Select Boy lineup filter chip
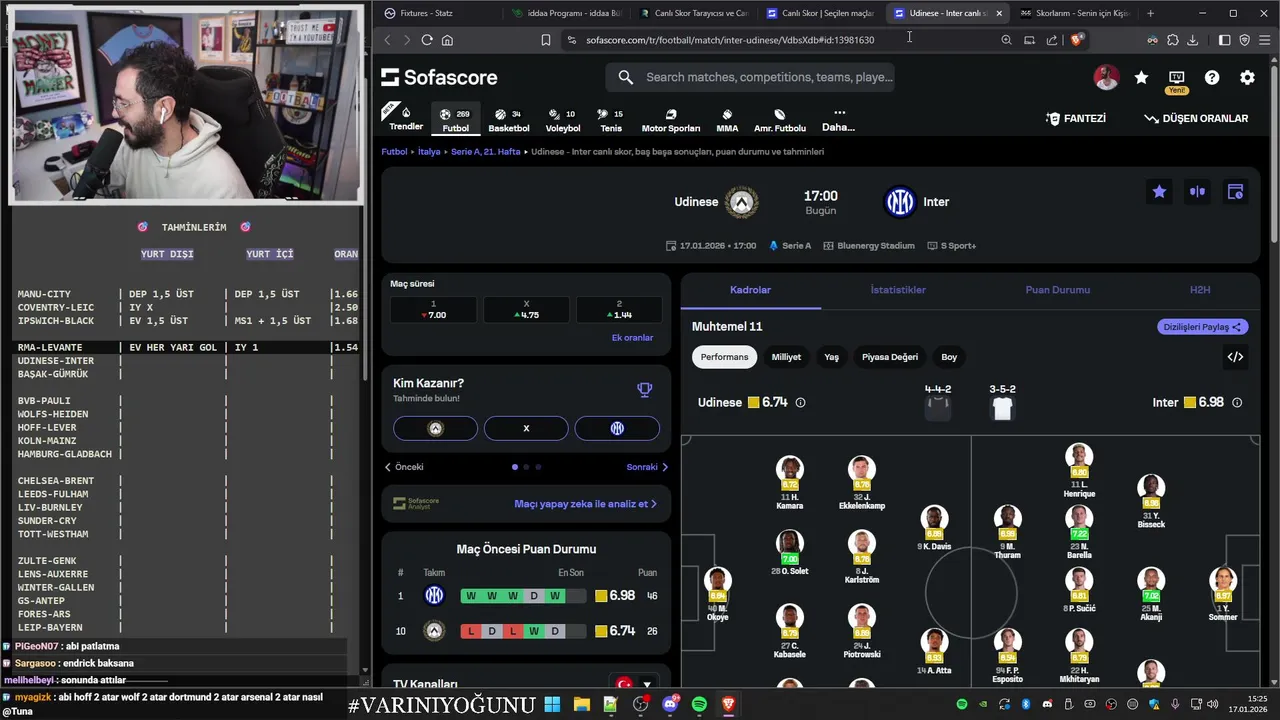 point(949,357)
